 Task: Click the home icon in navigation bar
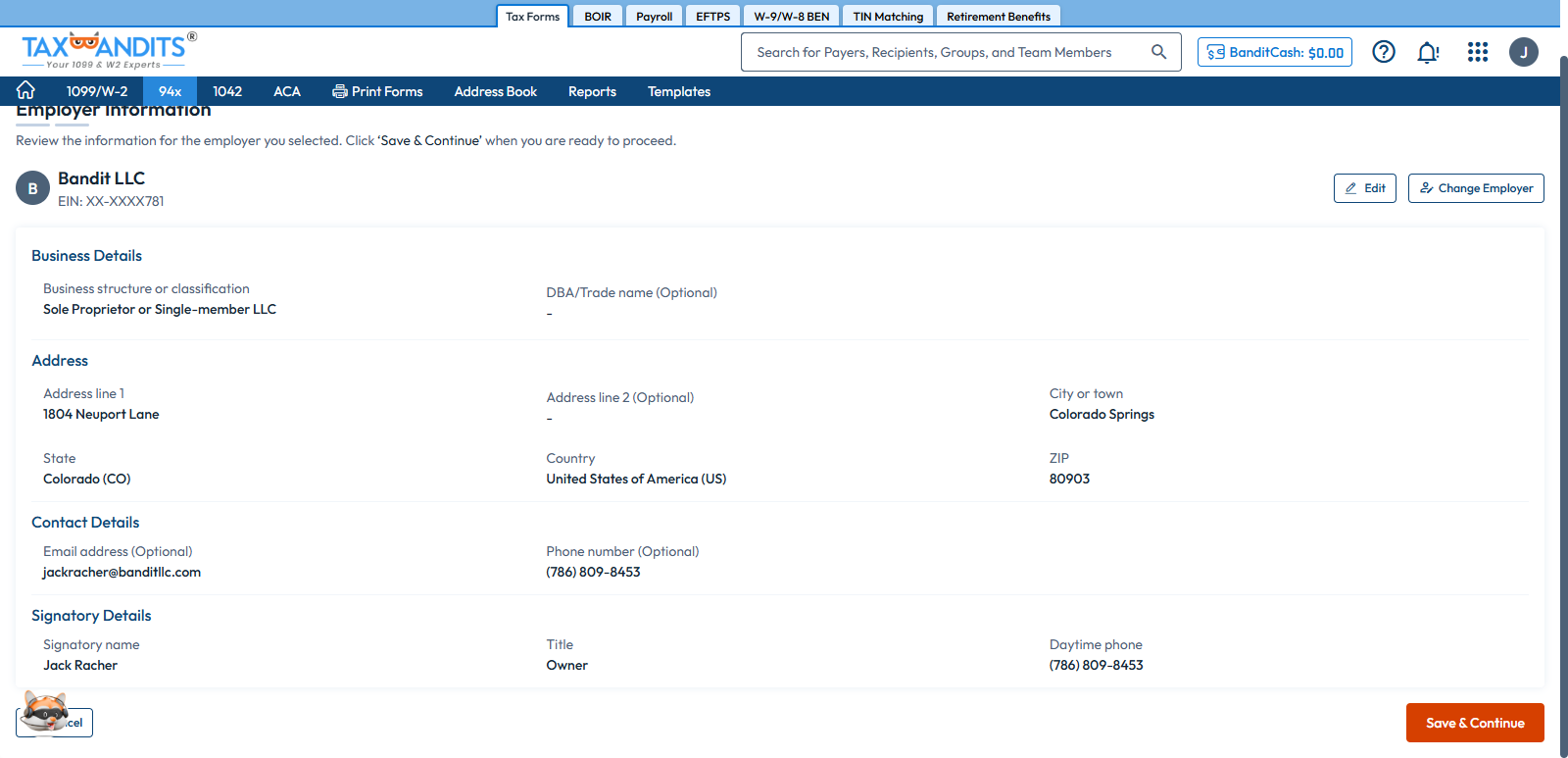(26, 90)
